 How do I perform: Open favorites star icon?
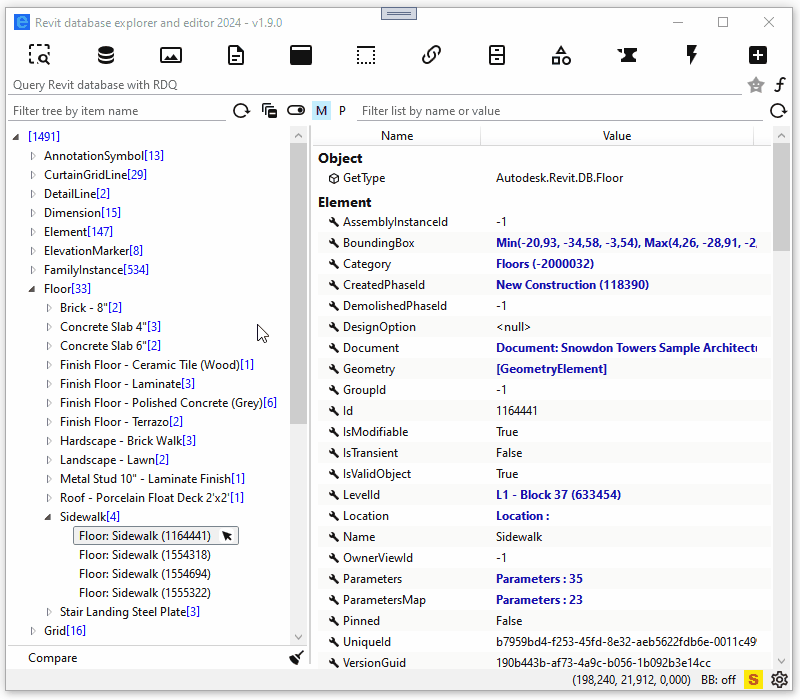[756, 85]
